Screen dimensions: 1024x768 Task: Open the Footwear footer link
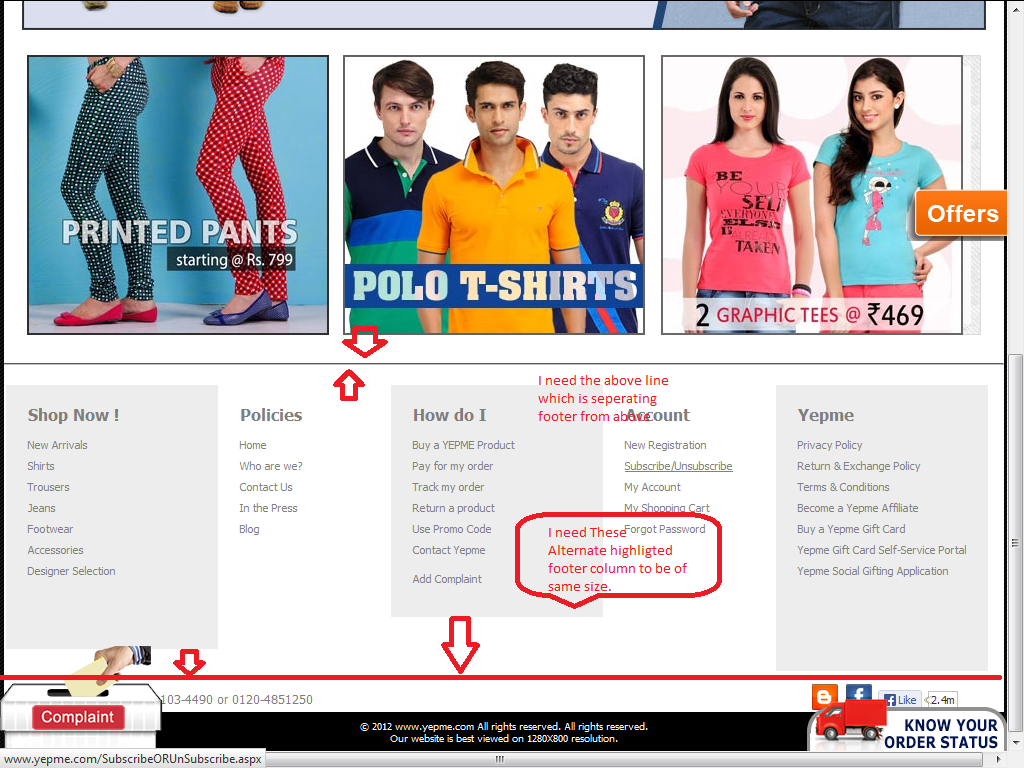click(x=50, y=529)
